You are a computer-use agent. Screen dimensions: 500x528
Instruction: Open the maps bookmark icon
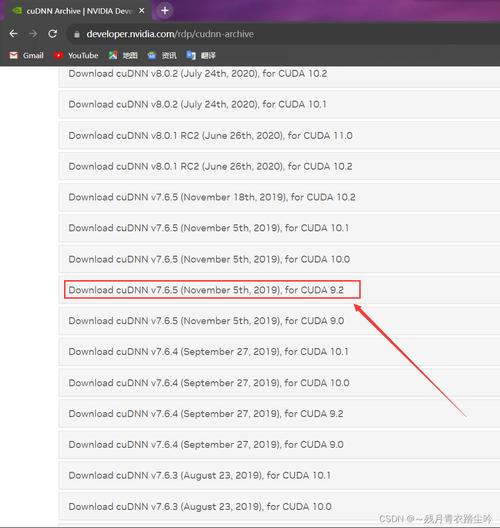click(113, 55)
